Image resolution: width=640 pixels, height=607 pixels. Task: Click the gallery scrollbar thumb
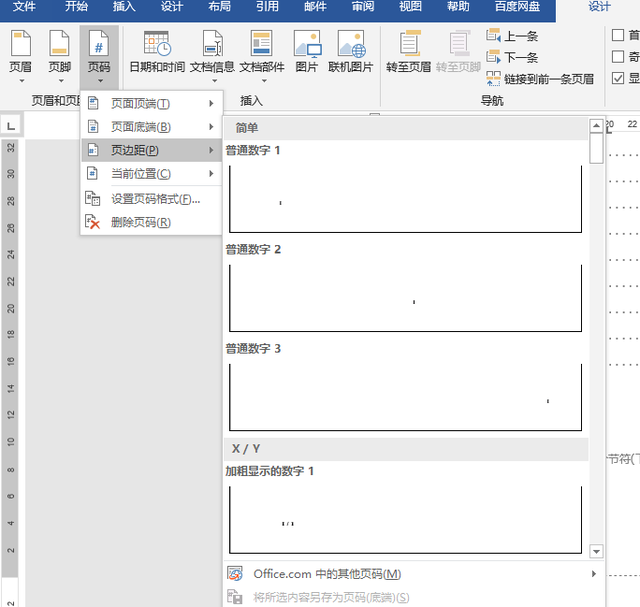point(596,148)
